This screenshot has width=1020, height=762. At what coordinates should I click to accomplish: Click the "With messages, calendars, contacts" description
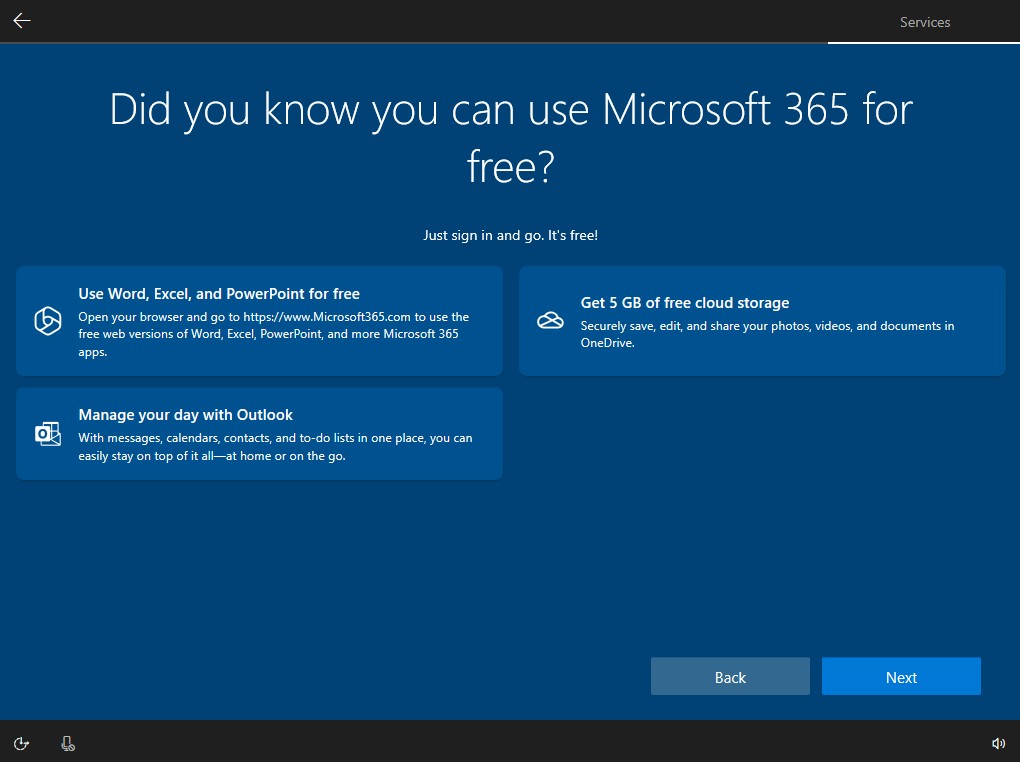click(x=275, y=446)
